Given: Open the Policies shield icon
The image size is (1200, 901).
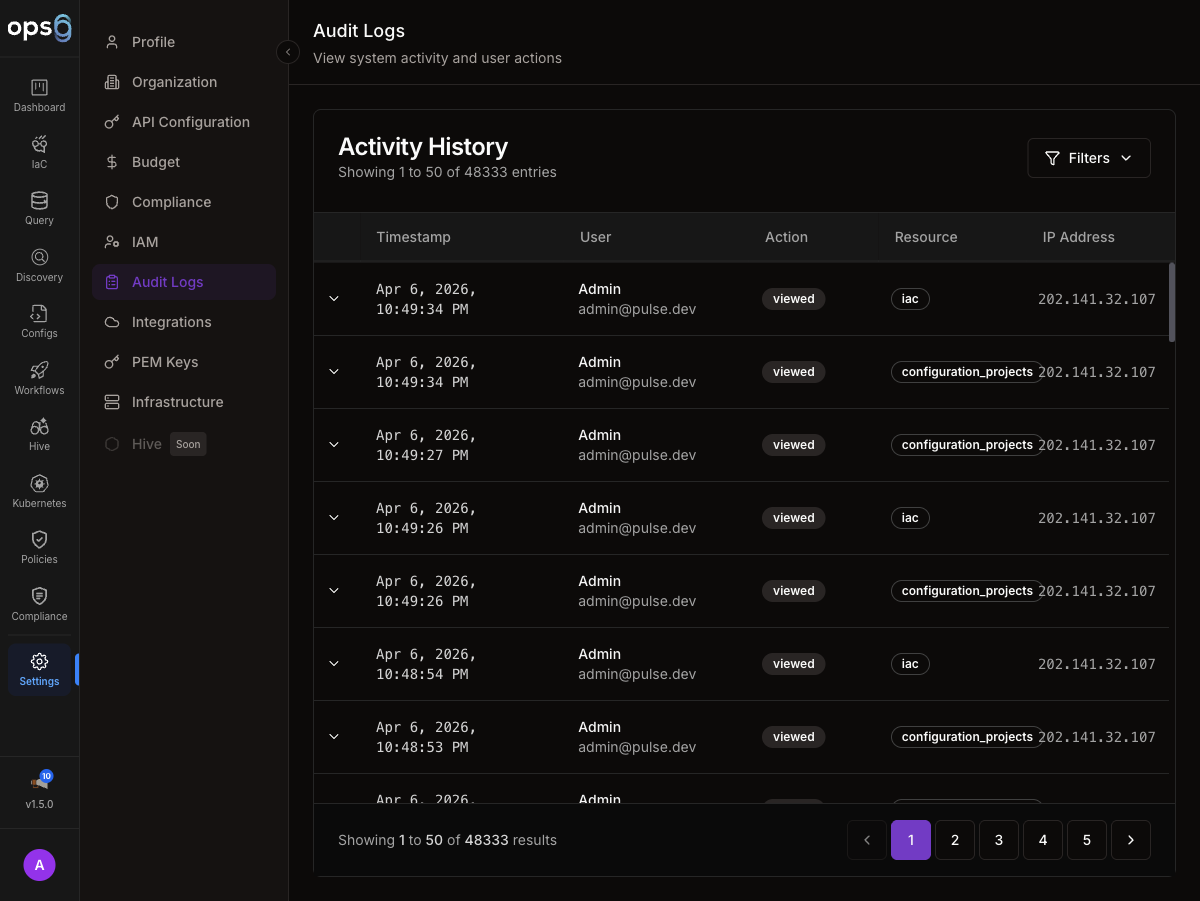Looking at the screenshot, I should 39,540.
